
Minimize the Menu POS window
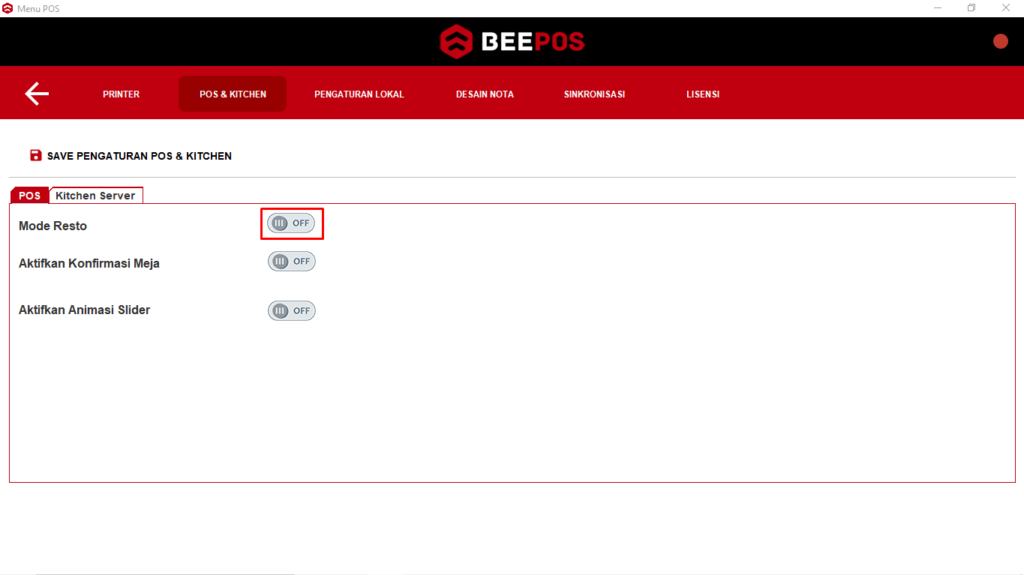click(937, 8)
